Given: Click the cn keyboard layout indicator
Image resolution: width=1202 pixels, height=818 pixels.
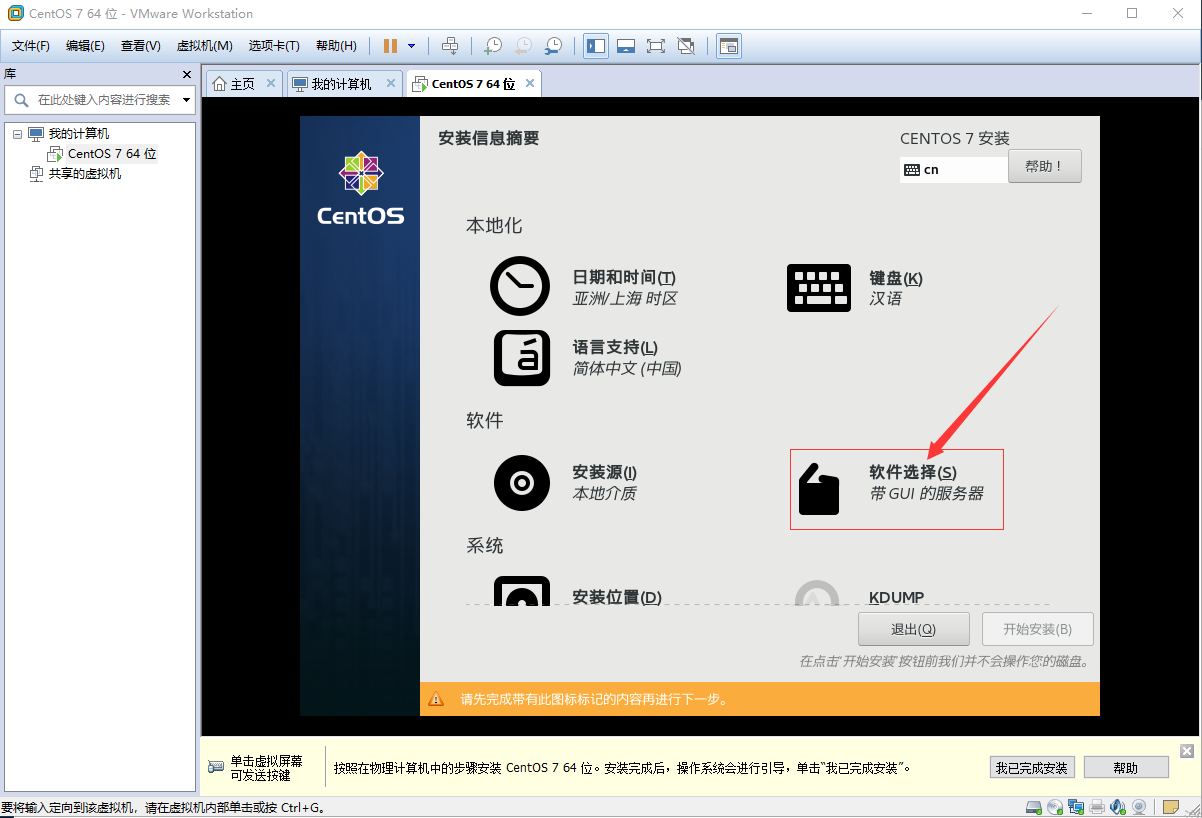Looking at the screenshot, I should tap(953, 170).
